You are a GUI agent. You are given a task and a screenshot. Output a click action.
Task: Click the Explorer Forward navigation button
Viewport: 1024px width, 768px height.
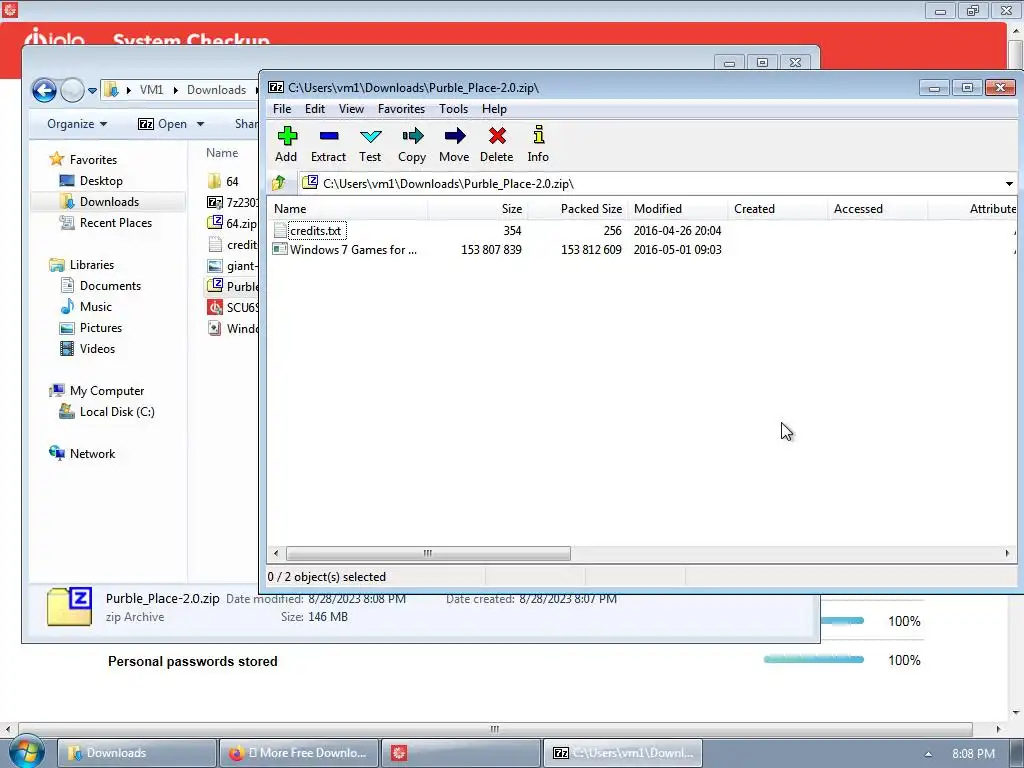coord(72,90)
